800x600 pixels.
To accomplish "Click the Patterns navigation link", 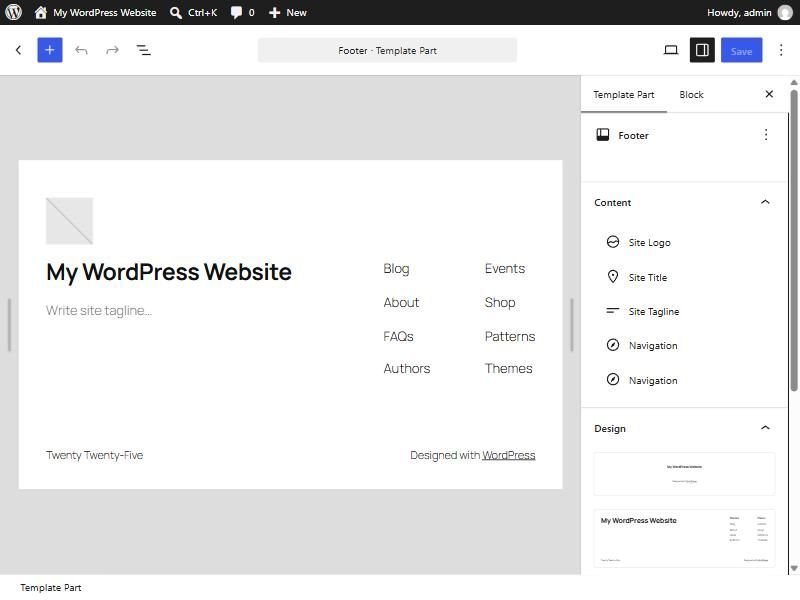I will [x=510, y=336].
